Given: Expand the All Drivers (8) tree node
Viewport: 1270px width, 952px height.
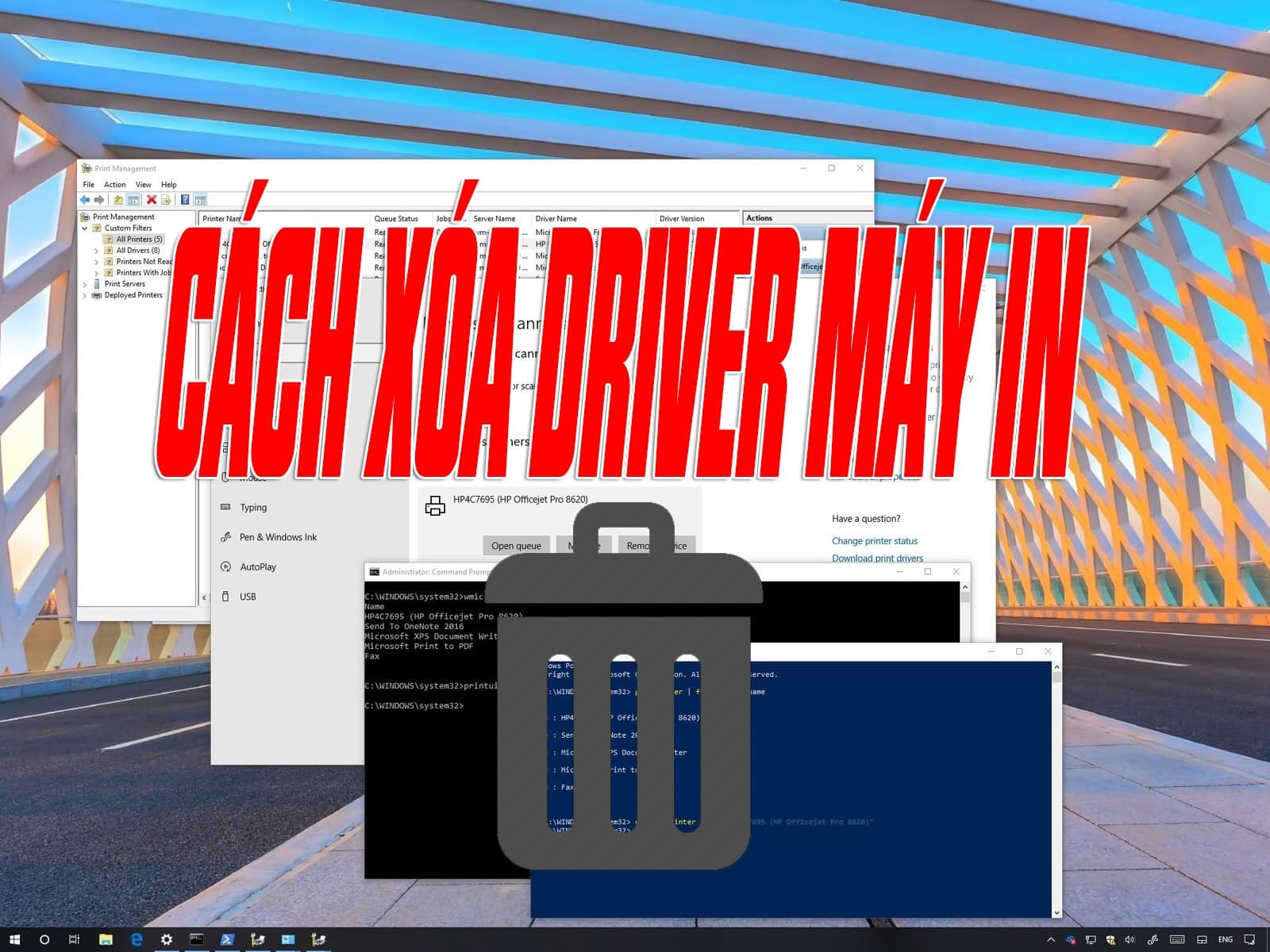Looking at the screenshot, I should point(97,251).
